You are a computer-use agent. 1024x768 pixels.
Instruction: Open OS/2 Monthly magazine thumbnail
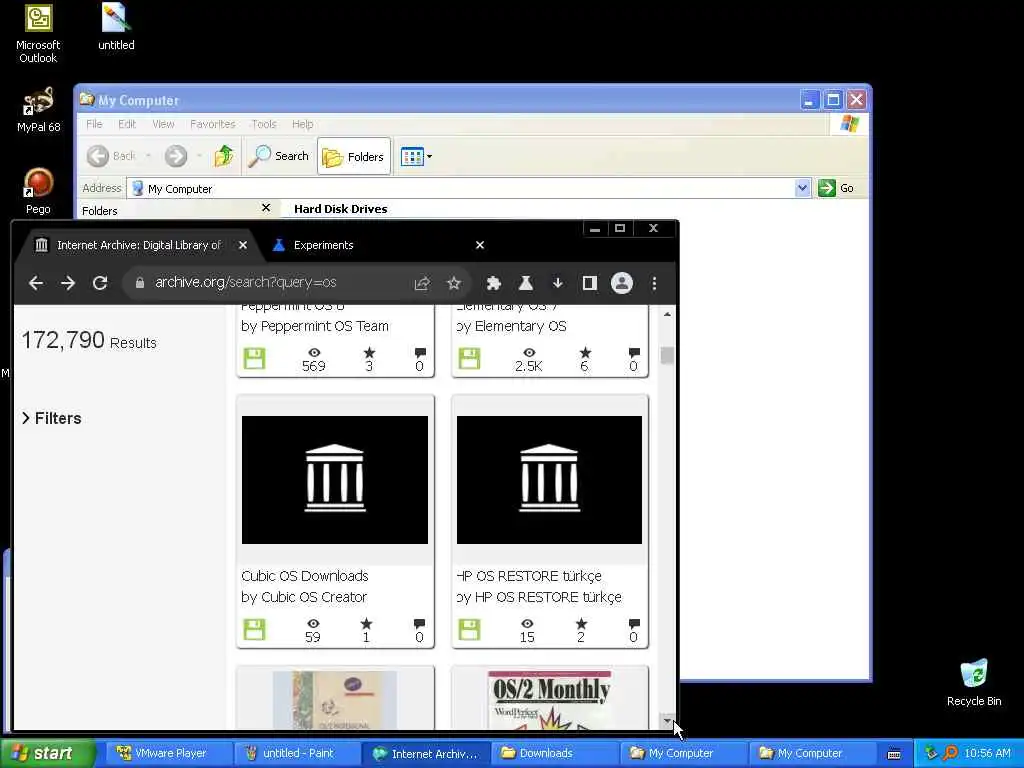pos(550,699)
